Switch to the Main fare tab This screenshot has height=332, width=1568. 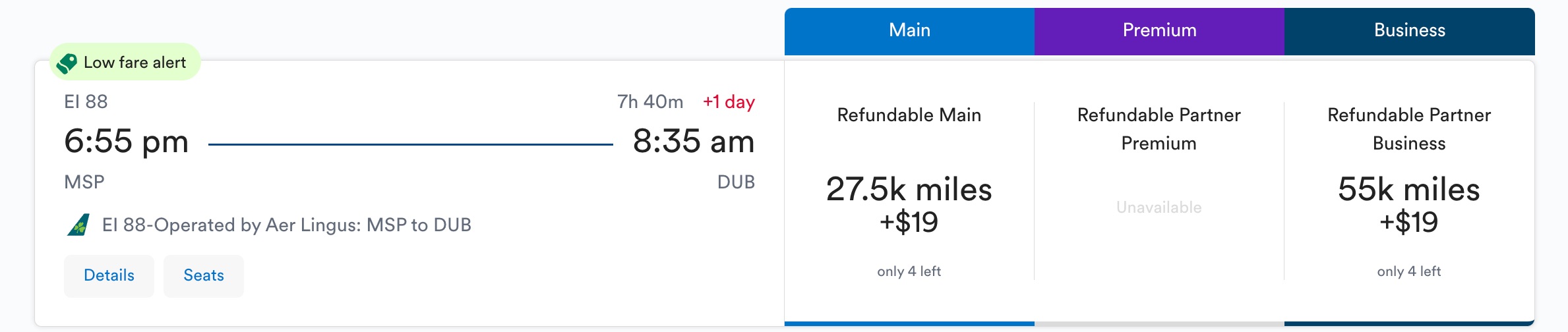(909, 30)
